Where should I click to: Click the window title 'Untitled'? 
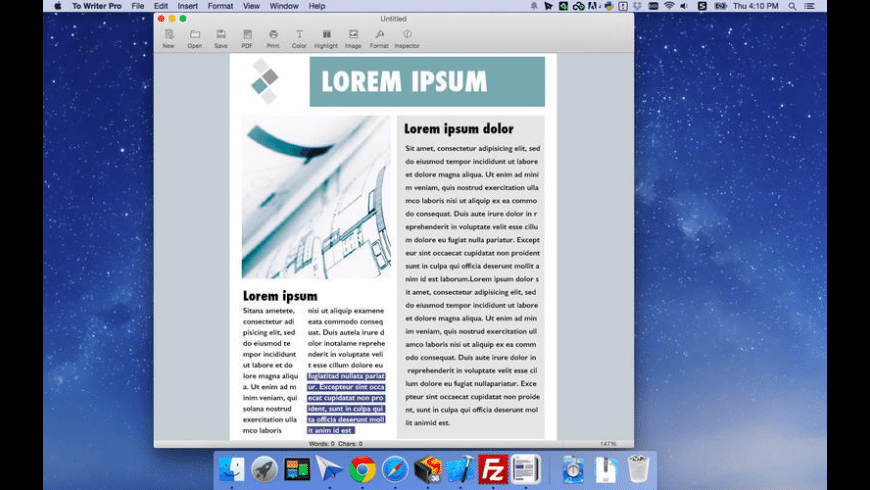pos(393,19)
